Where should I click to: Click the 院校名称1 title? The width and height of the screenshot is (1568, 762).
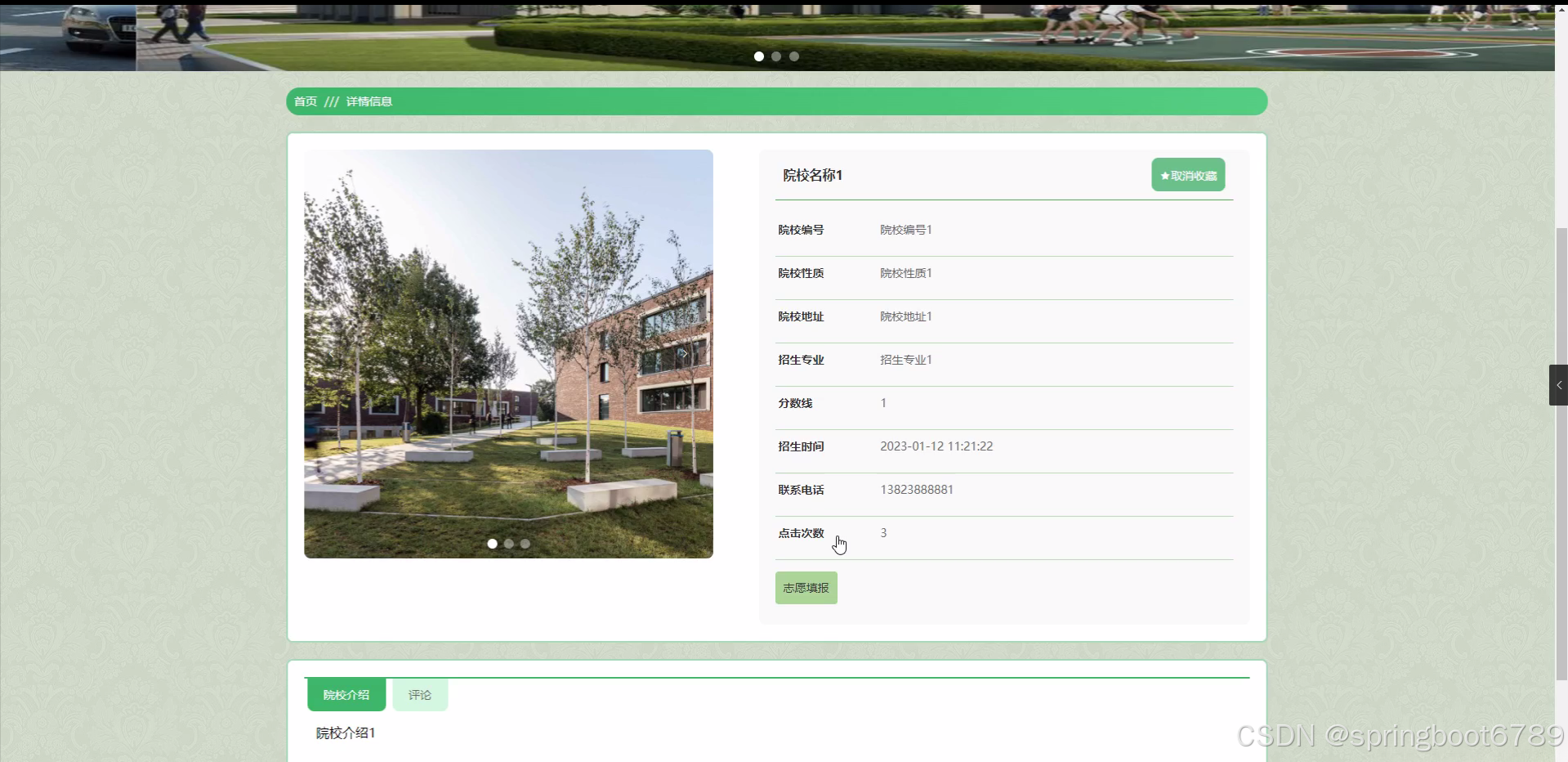tap(813, 175)
